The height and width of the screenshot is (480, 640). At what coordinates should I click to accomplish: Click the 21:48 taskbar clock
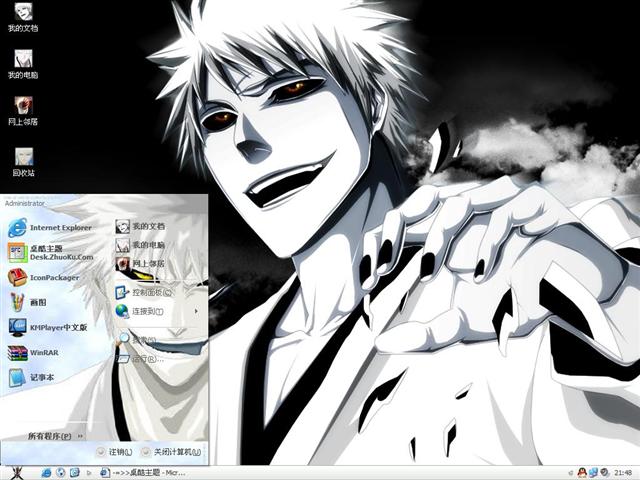click(623, 473)
